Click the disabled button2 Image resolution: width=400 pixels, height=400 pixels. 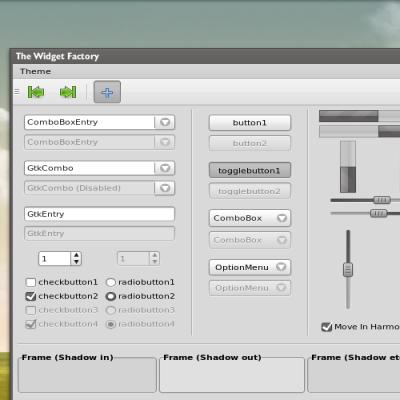[x=250, y=143]
